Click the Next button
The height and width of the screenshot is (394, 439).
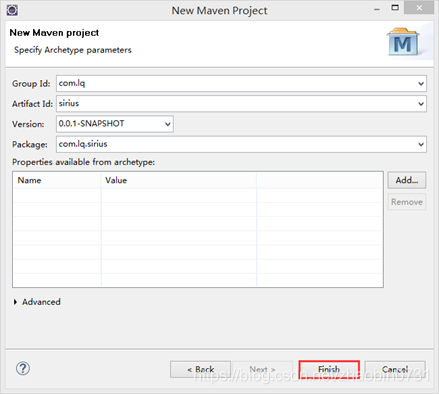click(262, 369)
